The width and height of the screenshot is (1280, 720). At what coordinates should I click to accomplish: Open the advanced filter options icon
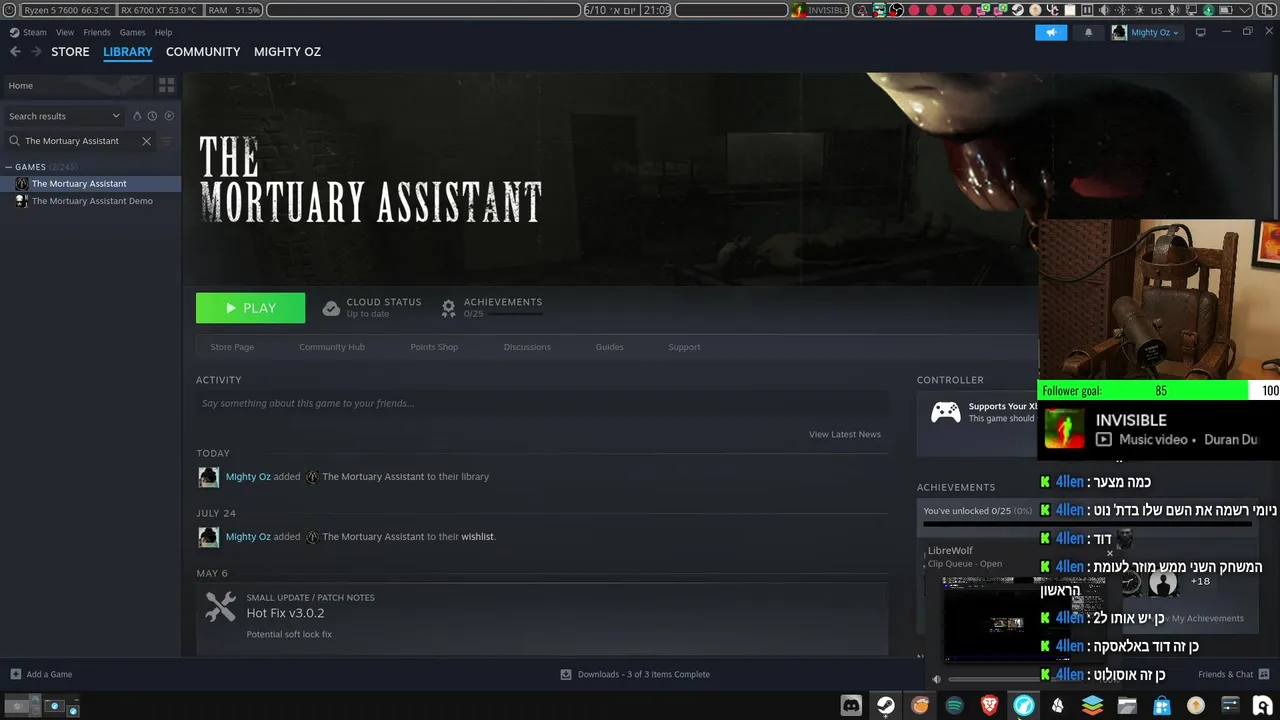coord(167,141)
